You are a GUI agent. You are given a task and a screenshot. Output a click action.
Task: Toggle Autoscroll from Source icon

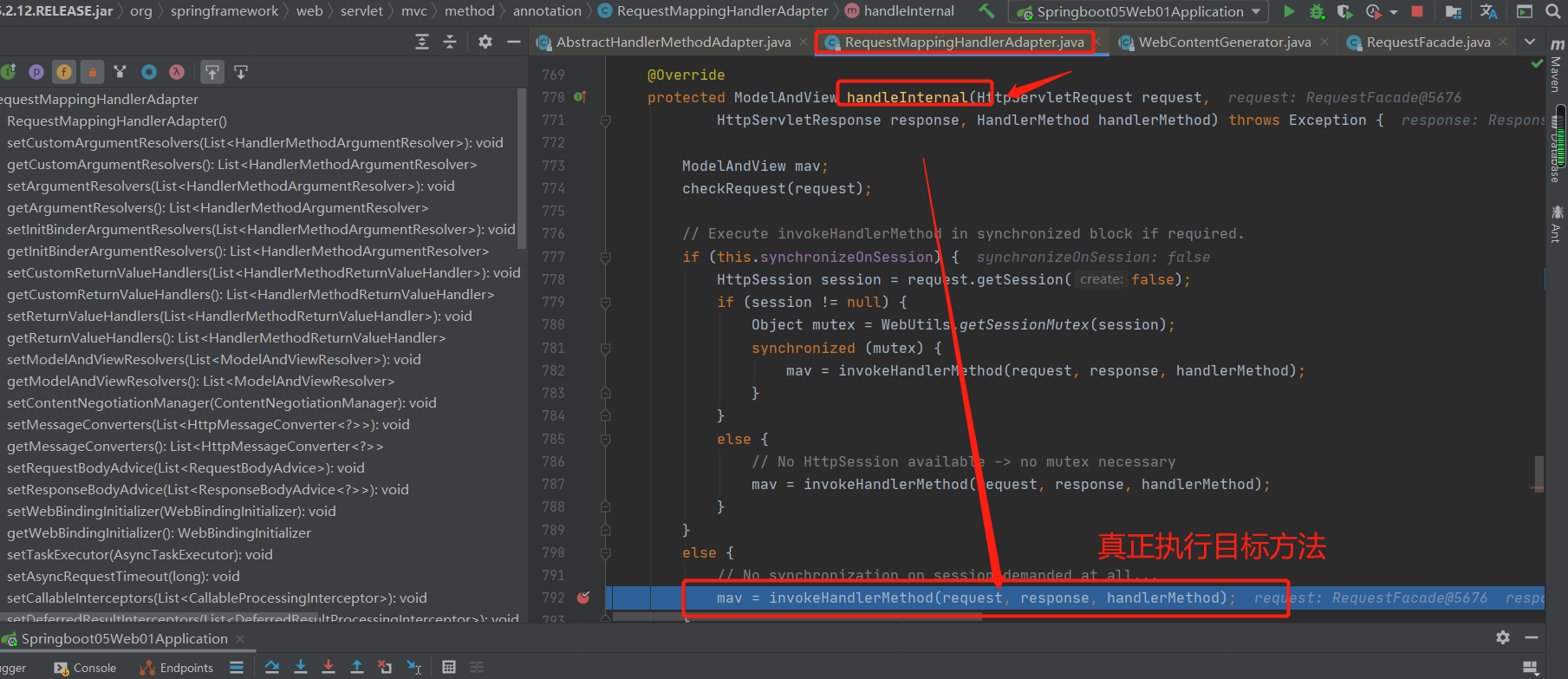[x=241, y=72]
